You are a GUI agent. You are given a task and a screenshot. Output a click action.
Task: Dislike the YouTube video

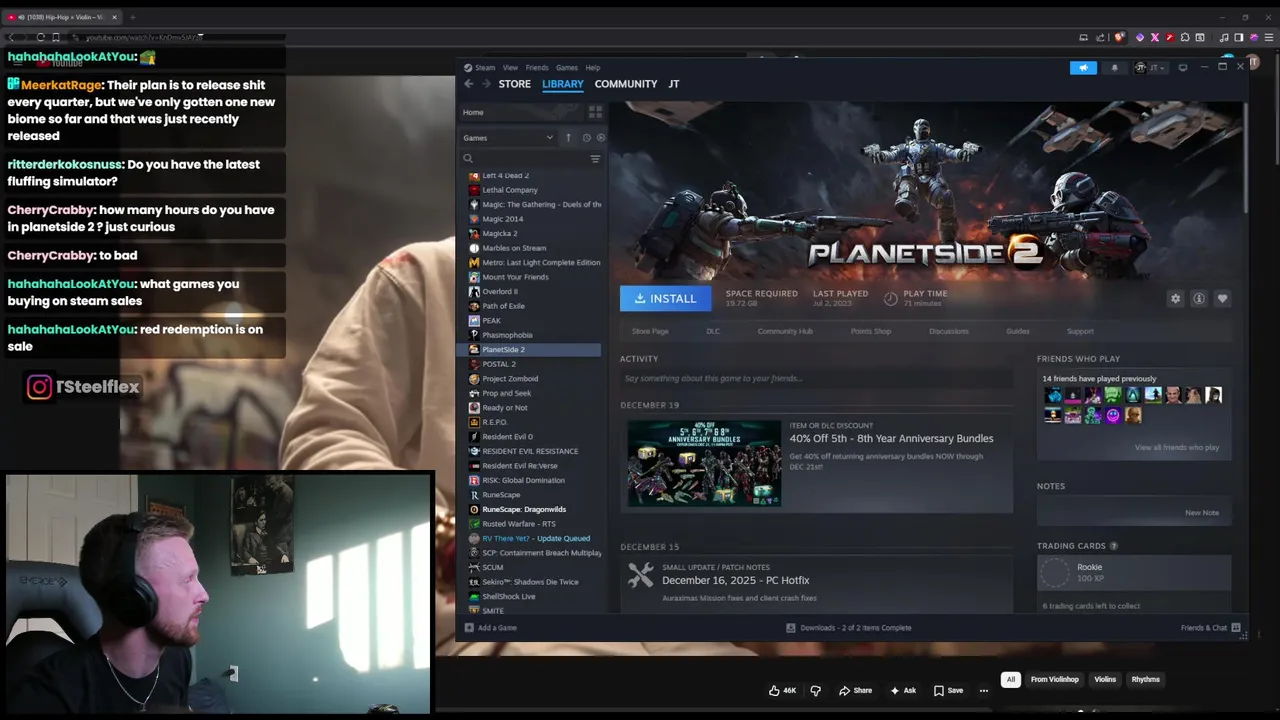tap(815, 690)
